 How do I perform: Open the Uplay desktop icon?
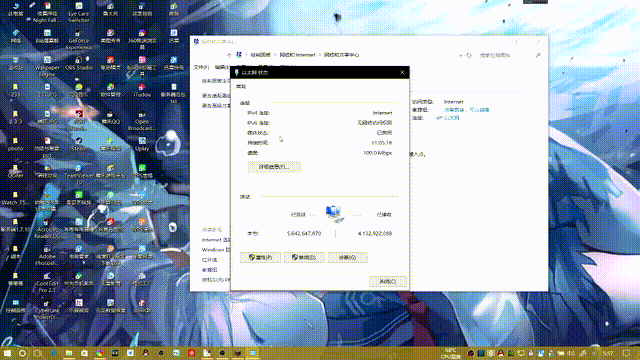[x=142, y=144]
